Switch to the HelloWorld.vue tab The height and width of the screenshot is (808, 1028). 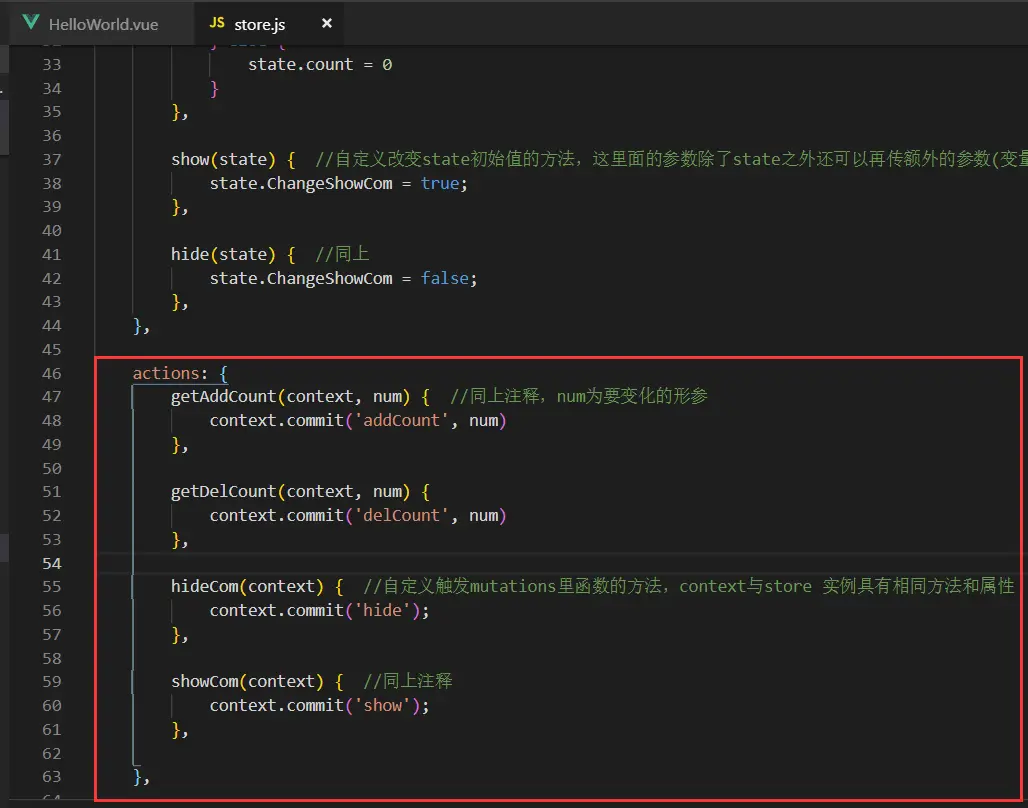(102, 24)
